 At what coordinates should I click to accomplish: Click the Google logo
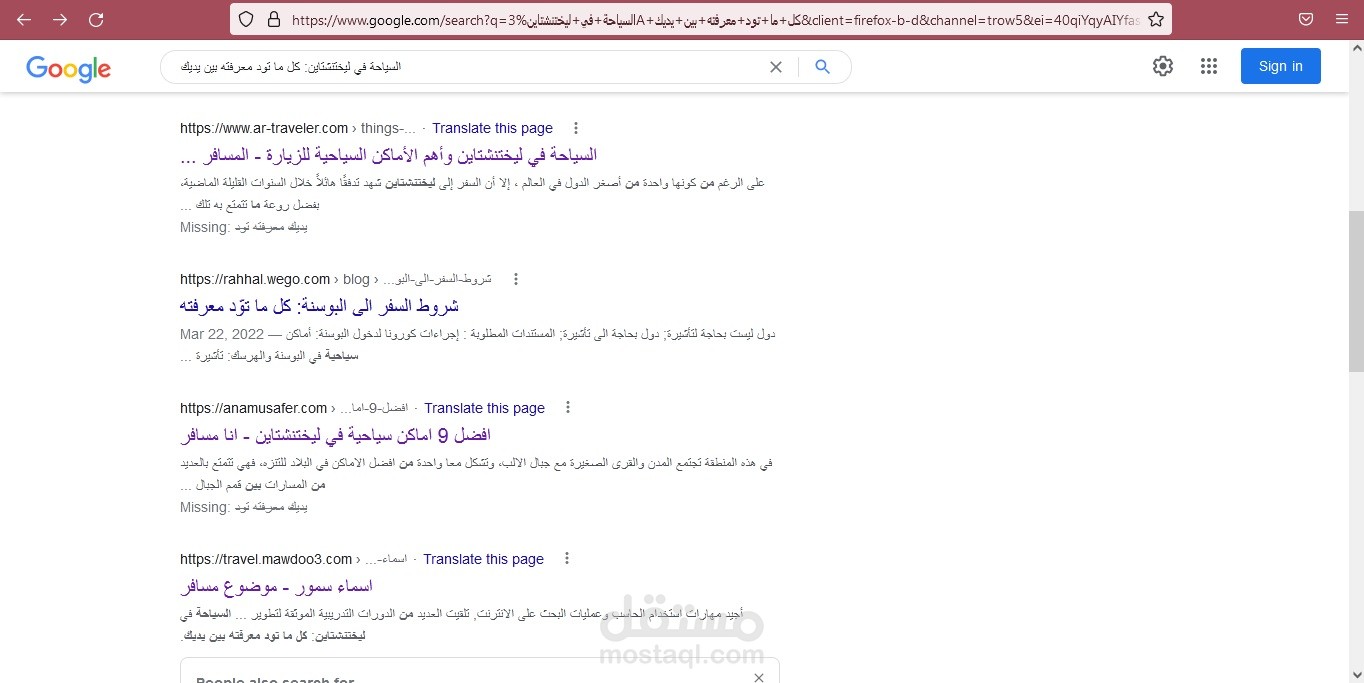pos(68,68)
